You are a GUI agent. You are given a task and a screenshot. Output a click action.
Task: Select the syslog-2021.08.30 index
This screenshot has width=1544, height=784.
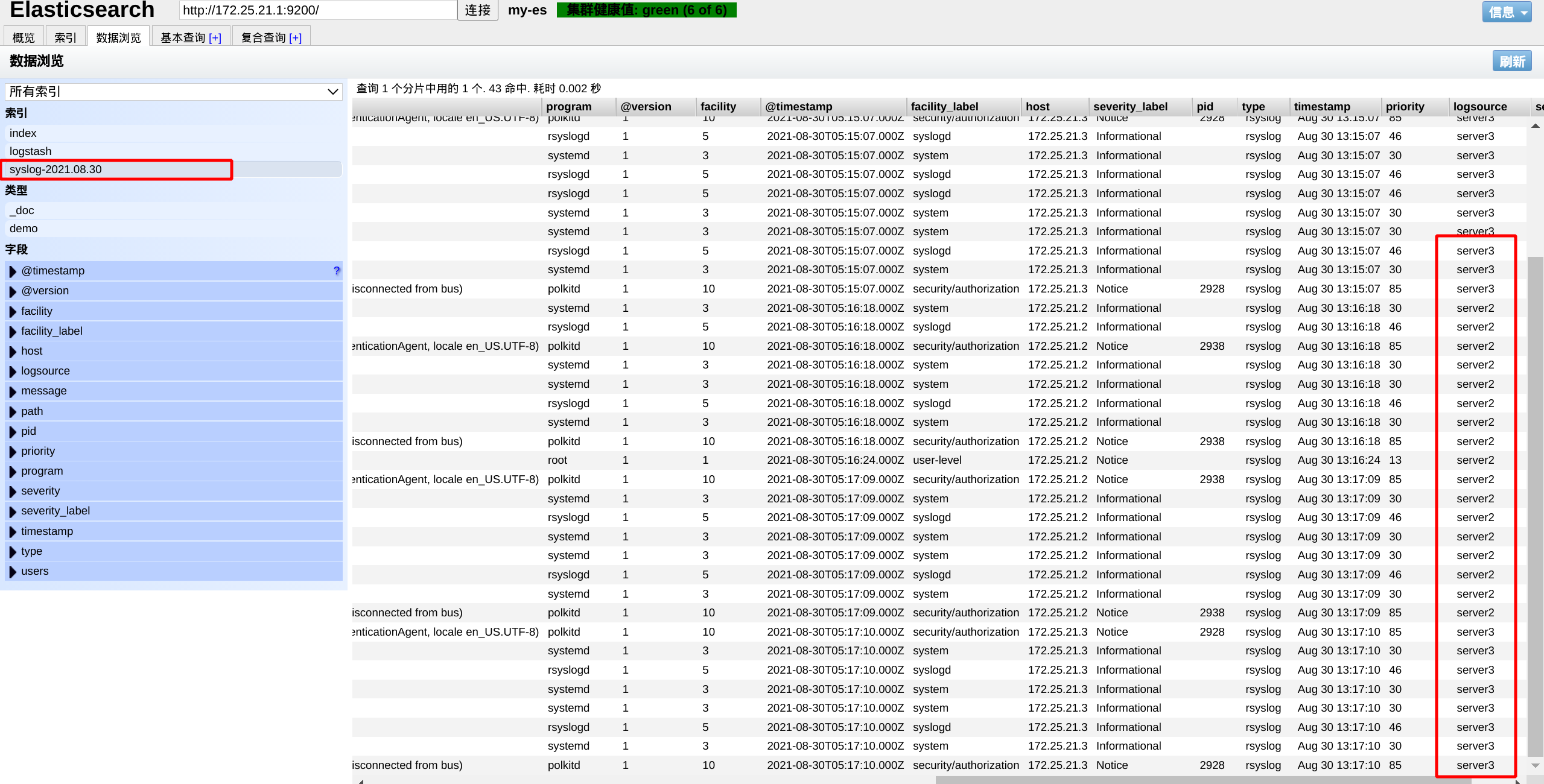[56, 169]
